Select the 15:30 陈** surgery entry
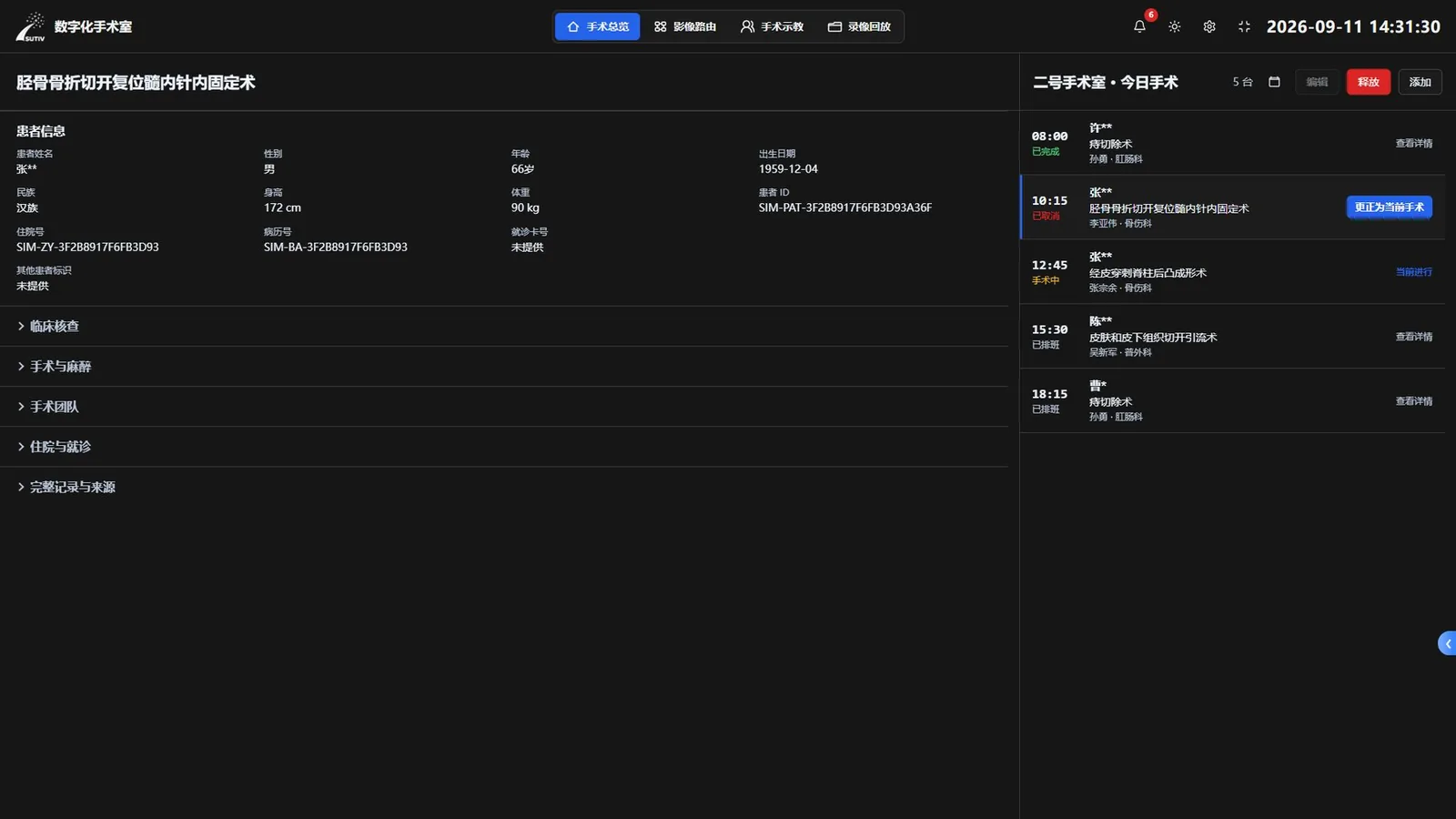Viewport: 1456px width, 819px height. [x=1232, y=337]
